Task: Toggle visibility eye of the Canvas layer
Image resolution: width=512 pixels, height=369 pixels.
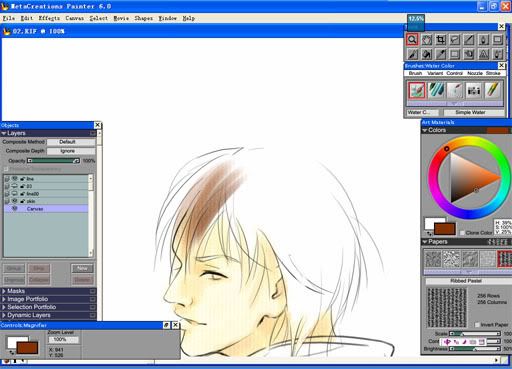Action: click(14, 209)
